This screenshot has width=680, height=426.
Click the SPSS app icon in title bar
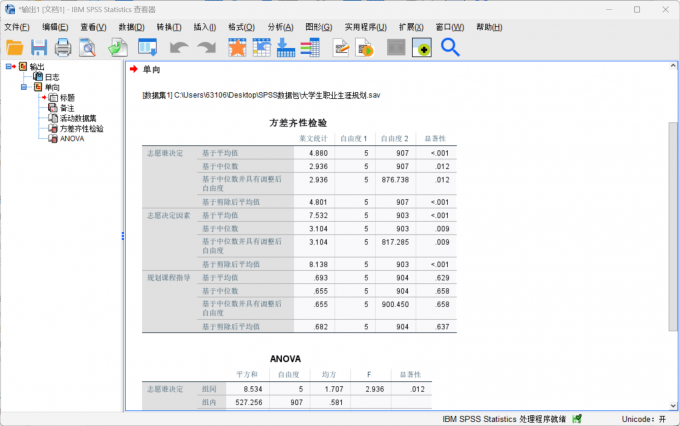(10, 9)
